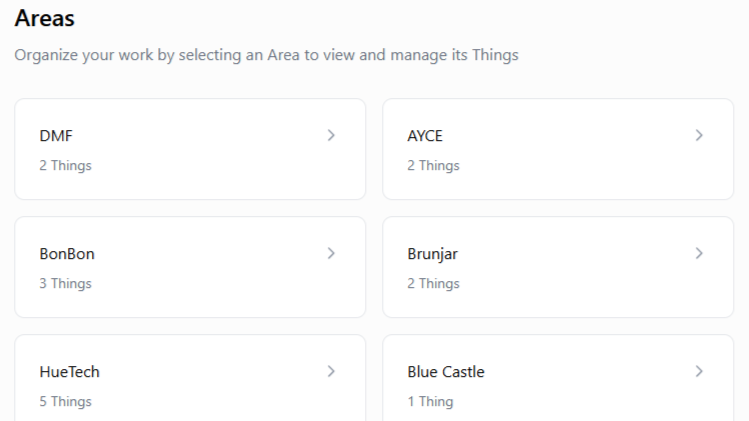Click the chevron arrow on Blue Castle card

tap(699, 371)
